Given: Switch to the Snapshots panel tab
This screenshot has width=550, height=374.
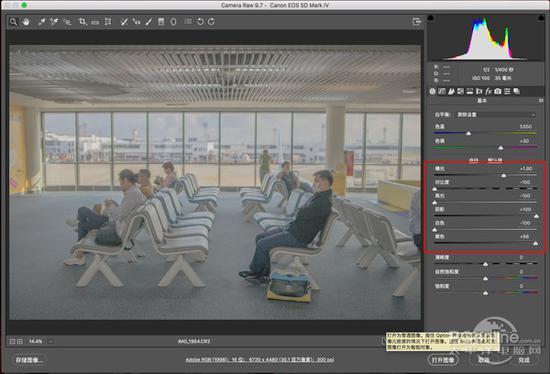Looking at the screenshot, I should pos(516,91).
